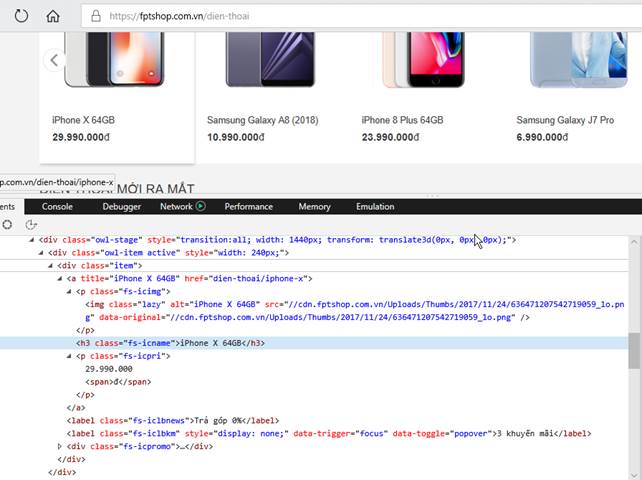
Task: Click the DOM tree scrollbar thumb
Action: [x=634, y=351]
